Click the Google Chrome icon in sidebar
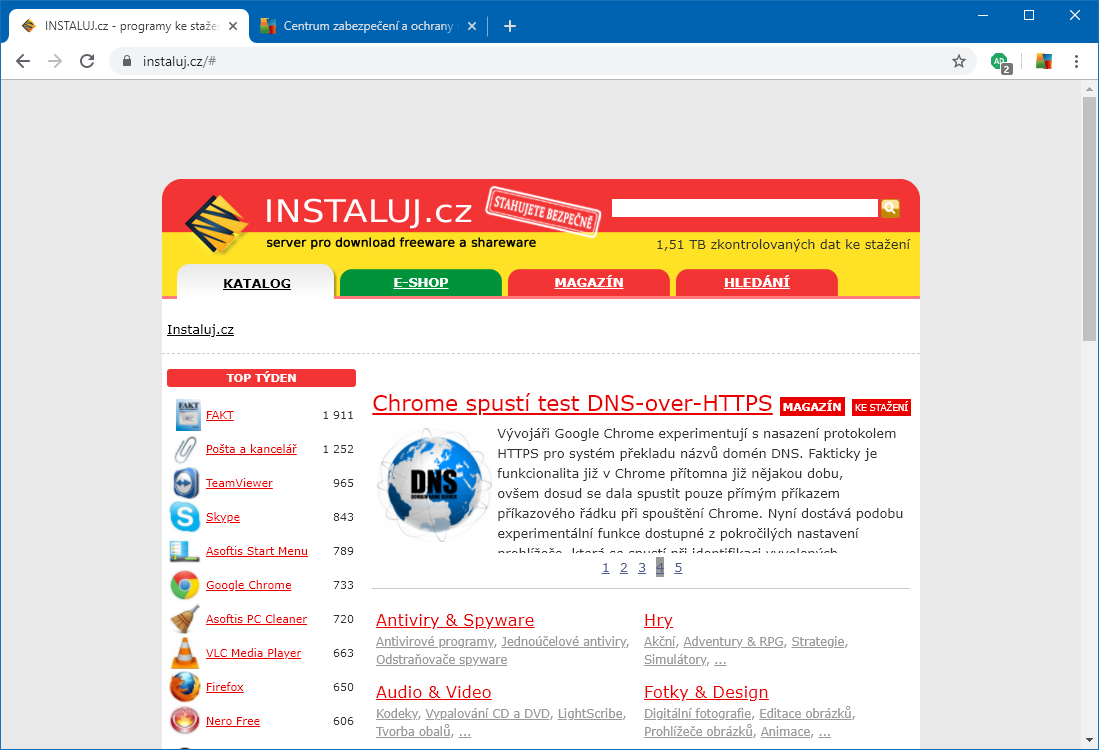The image size is (1099, 750). point(185,585)
